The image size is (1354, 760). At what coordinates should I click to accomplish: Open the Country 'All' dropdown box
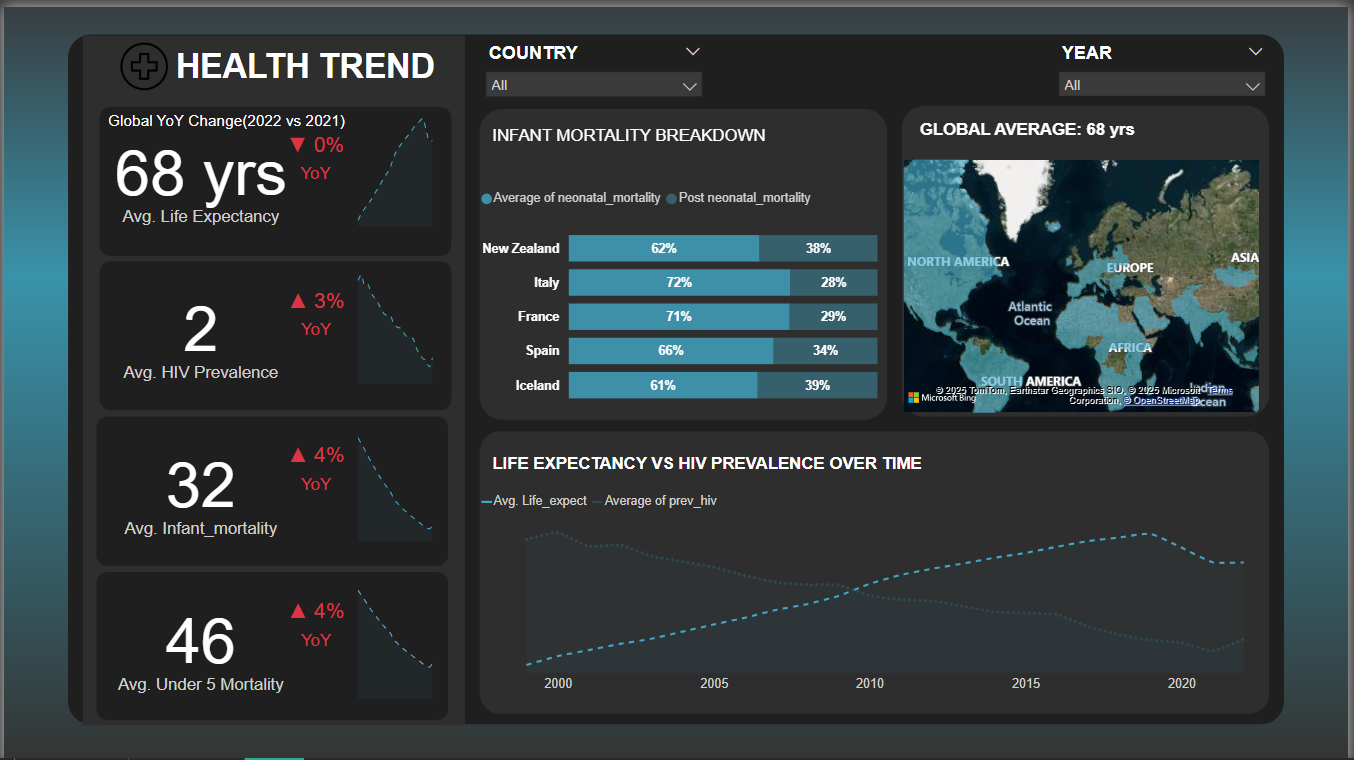[x=594, y=85]
